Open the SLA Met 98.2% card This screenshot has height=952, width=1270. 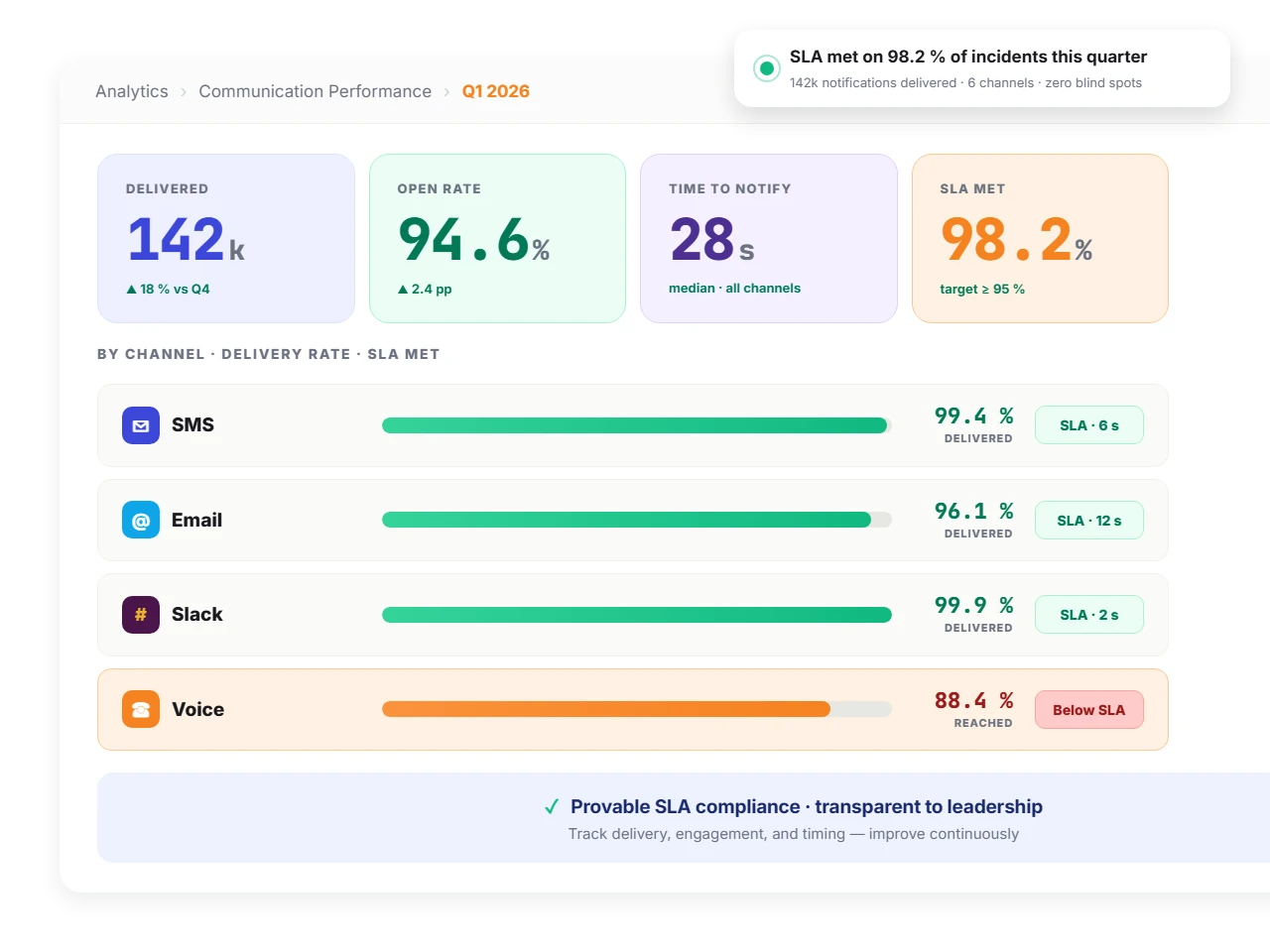(x=1040, y=238)
